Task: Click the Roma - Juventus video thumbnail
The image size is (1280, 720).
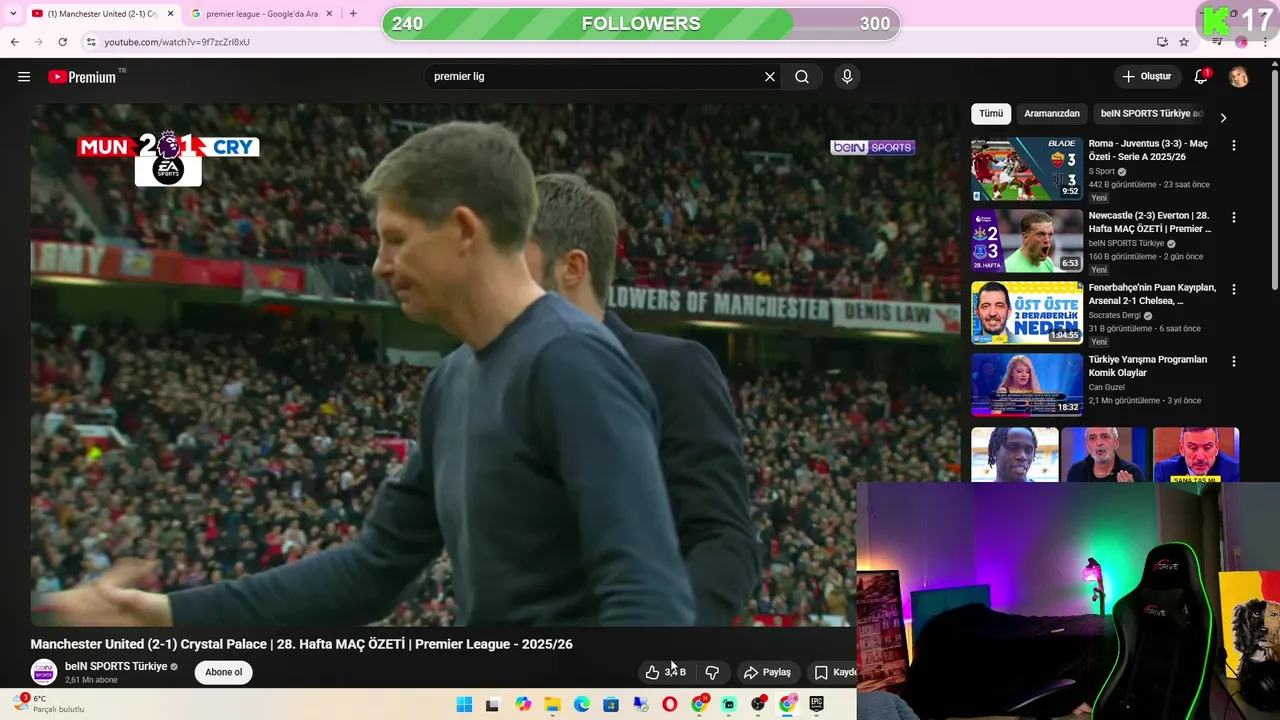Action: click(x=1027, y=169)
